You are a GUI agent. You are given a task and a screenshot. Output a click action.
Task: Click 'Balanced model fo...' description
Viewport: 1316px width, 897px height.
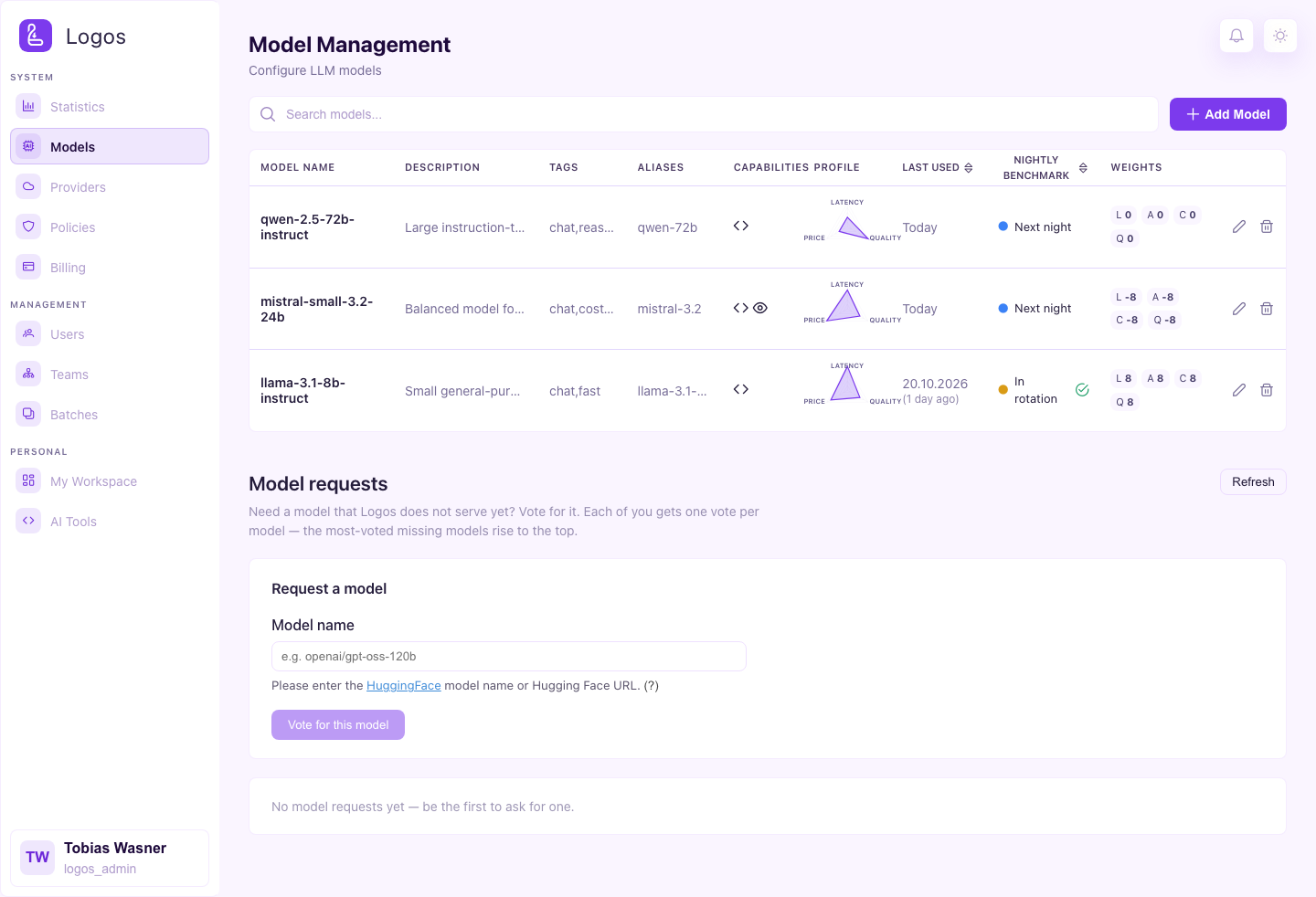coord(465,309)
